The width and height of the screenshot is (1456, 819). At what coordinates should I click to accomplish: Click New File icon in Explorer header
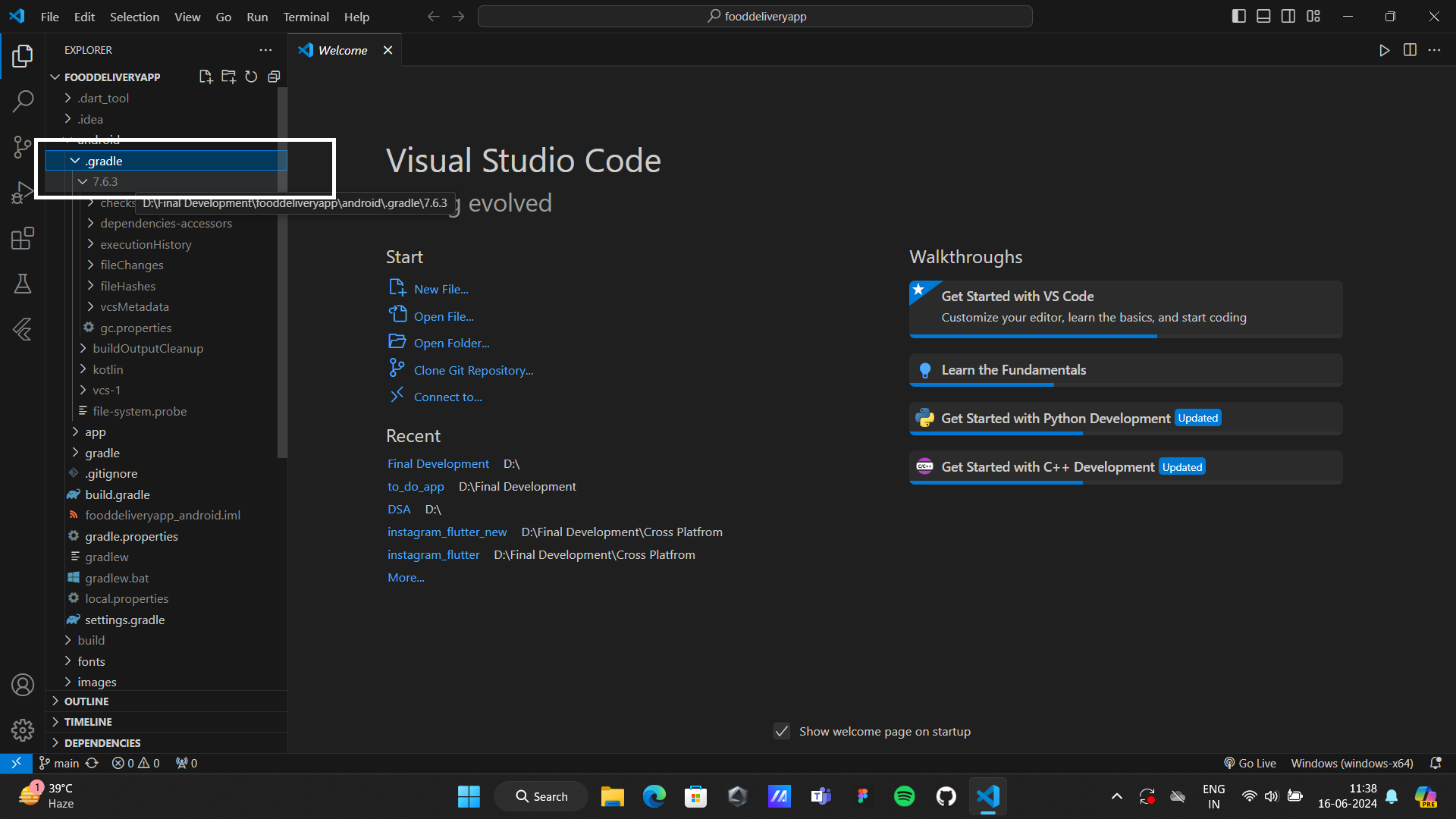tap(206, 77)
